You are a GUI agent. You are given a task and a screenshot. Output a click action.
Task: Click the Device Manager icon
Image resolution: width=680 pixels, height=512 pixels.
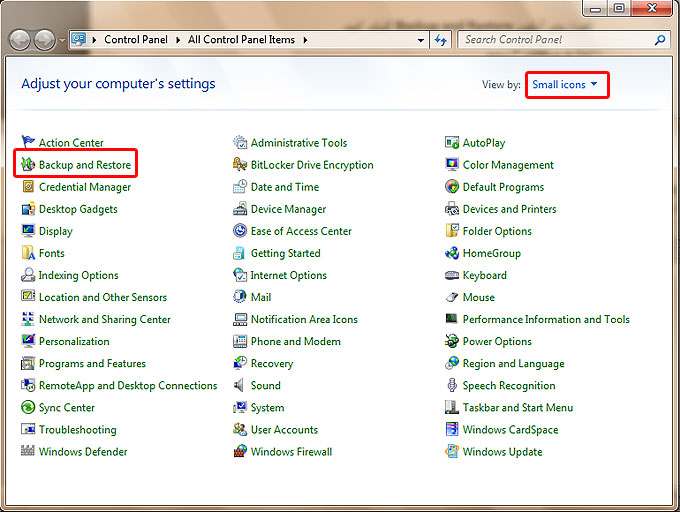click(x=240, y=209)
